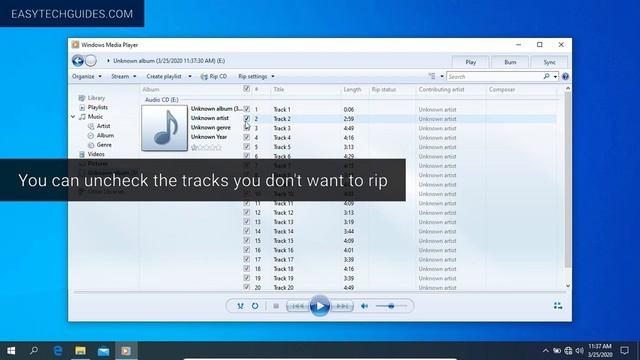This screenshot has width=640, height=360.
Task: Turn shuffle on in playback controls
Action: (240, 306)
